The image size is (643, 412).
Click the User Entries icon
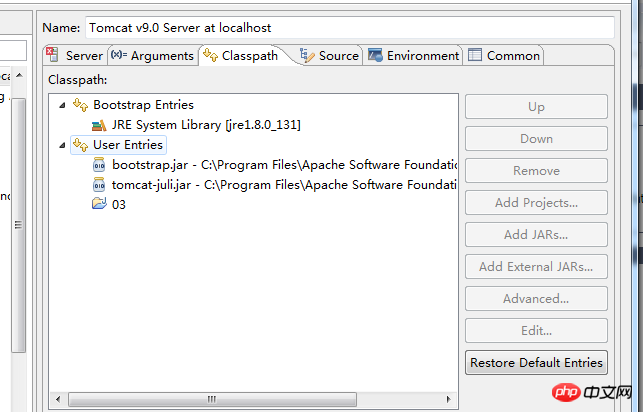click(80, 145)
